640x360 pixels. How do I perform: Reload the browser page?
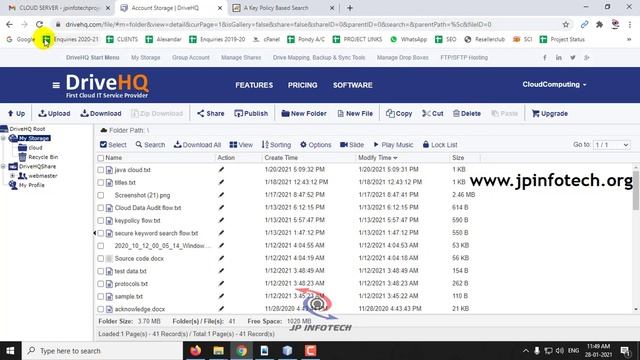[39, 24]
